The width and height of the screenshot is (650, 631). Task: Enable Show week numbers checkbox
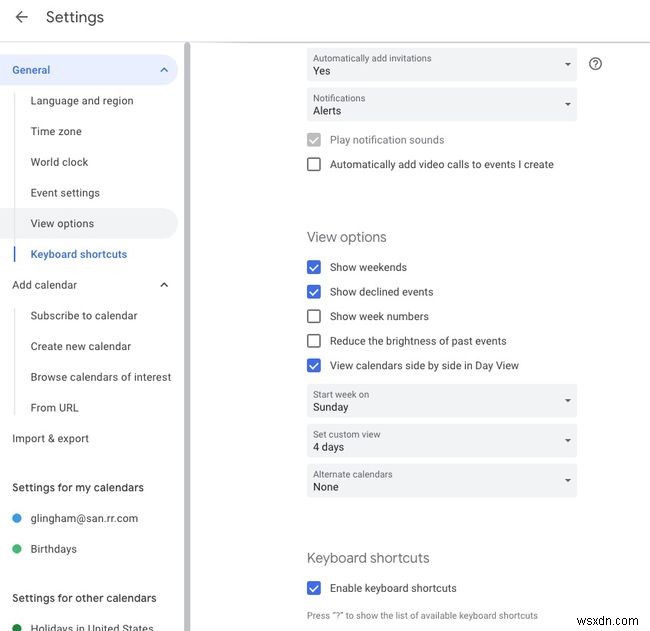coord(314,316)
